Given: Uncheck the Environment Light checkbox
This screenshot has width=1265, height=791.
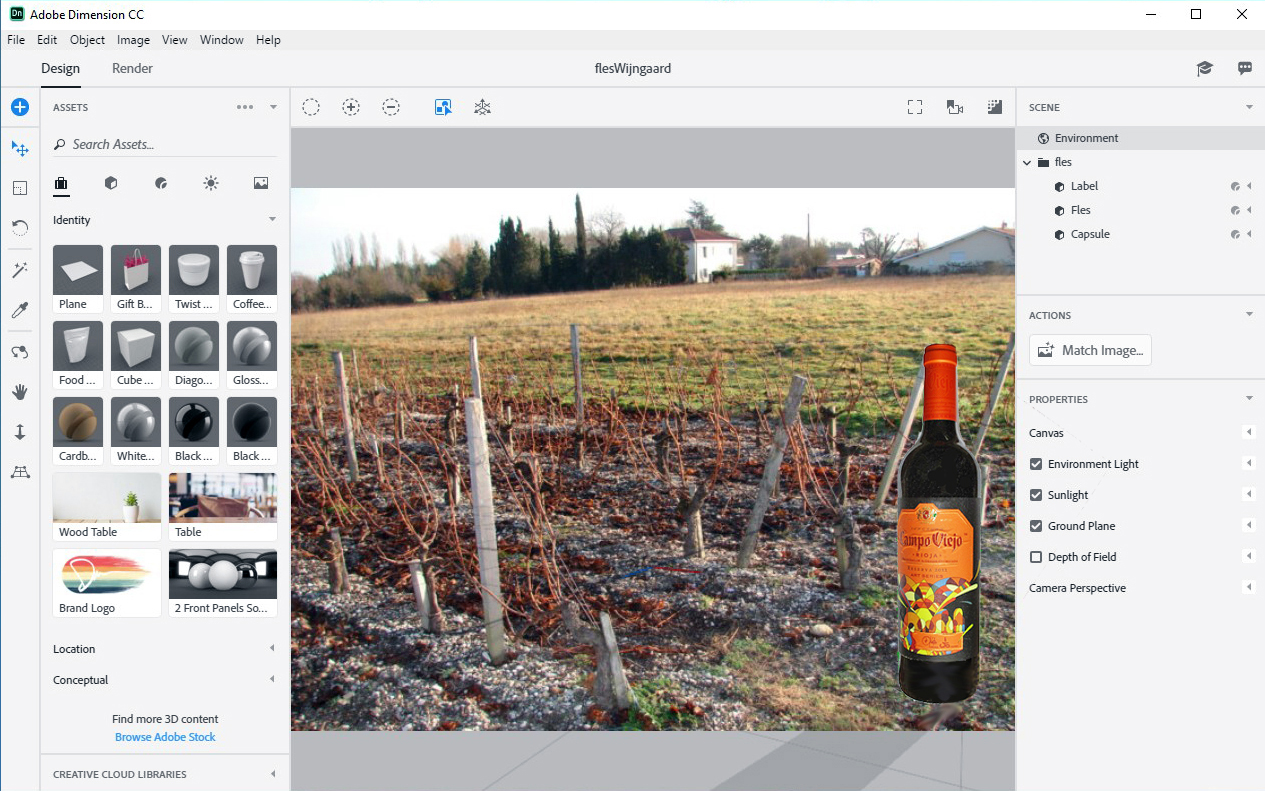Looking at the screenshot, I should pos(1036,464).
